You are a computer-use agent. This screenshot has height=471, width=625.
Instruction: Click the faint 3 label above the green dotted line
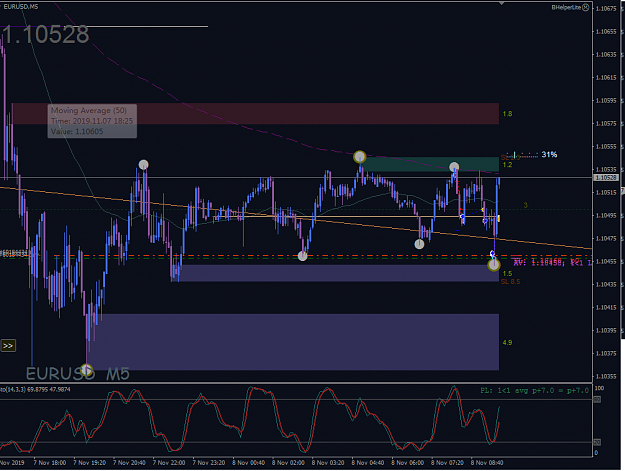525,205
